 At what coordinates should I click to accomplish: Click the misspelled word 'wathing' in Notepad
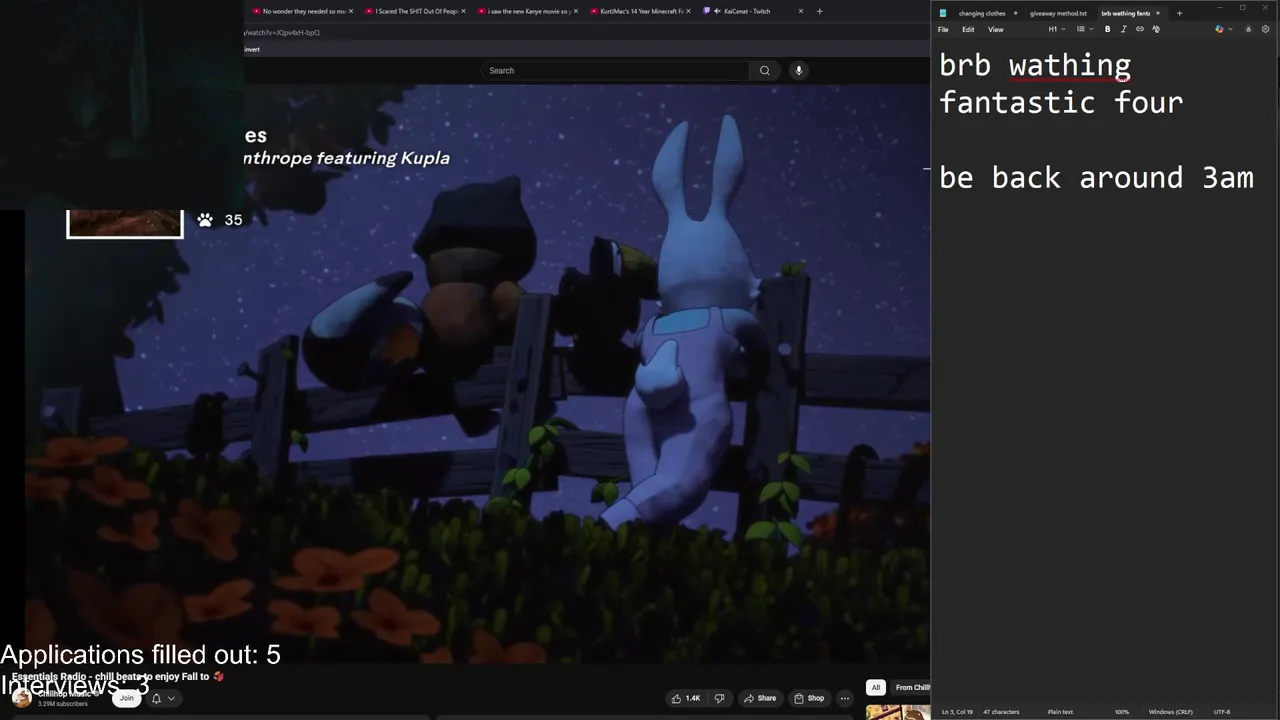(x=1069, y=66)
